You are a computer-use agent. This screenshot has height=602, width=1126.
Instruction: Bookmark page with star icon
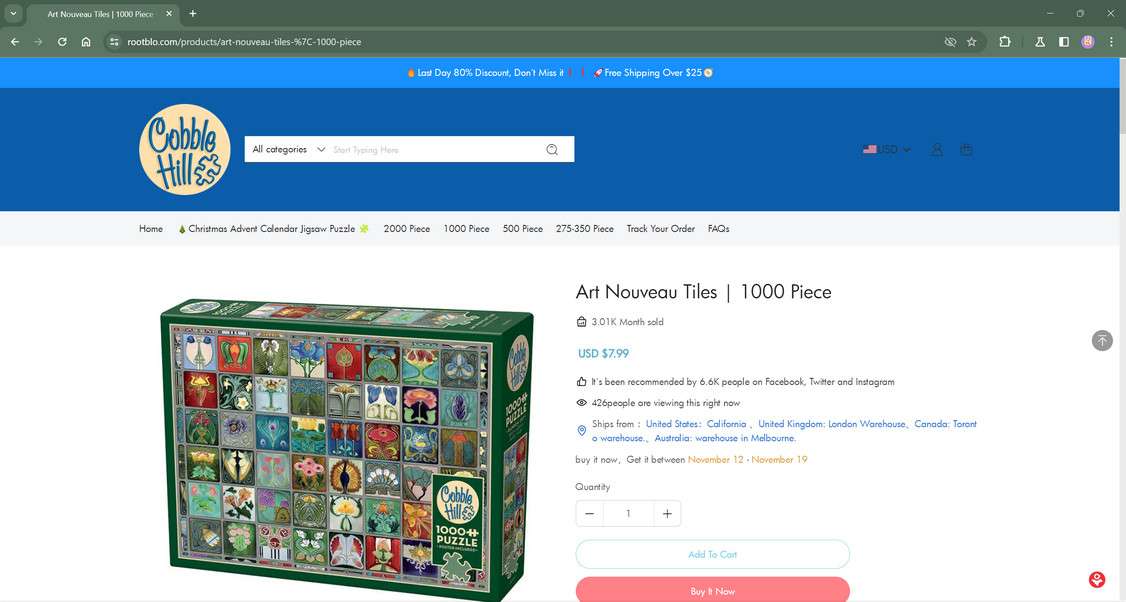pyautogui.click(x=972, y=42)
